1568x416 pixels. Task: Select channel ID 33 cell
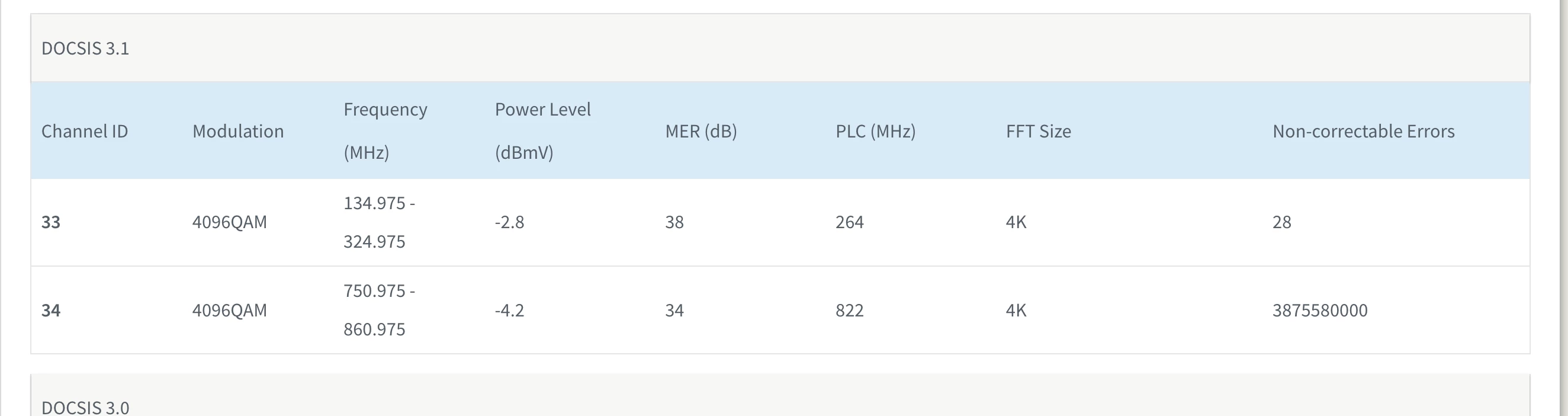point(51,222)
